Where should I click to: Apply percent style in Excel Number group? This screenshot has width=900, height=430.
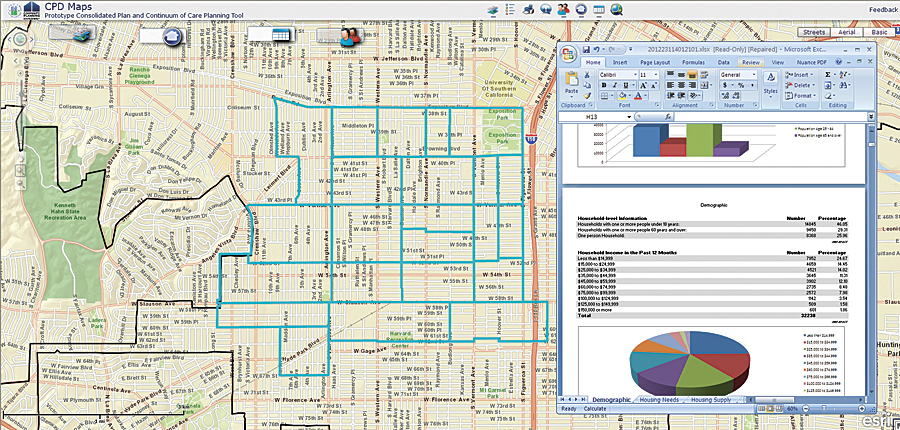pyautogui.click(x=741, y=85)
